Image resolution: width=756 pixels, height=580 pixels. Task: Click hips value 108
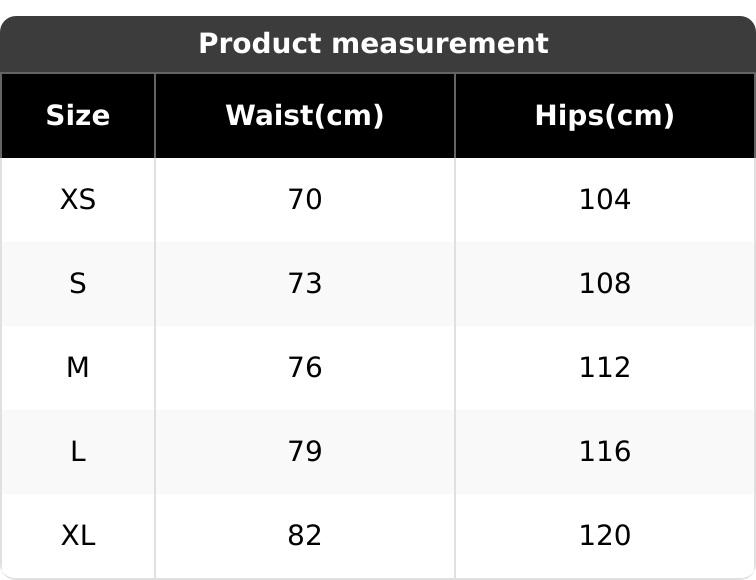[x=605, y=284]
